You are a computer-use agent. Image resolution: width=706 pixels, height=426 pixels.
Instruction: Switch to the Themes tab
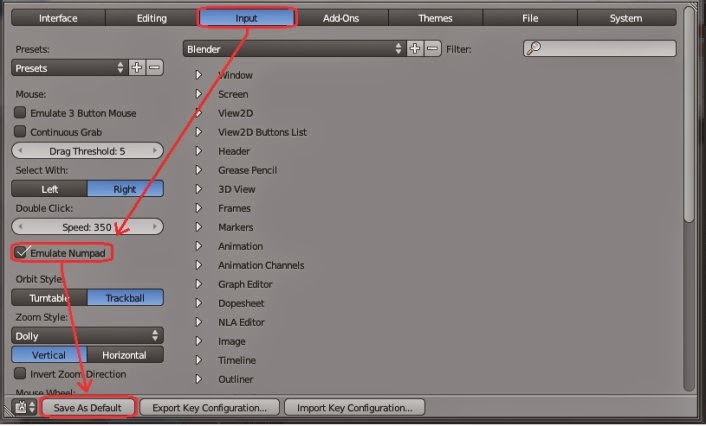coord(435,18)
